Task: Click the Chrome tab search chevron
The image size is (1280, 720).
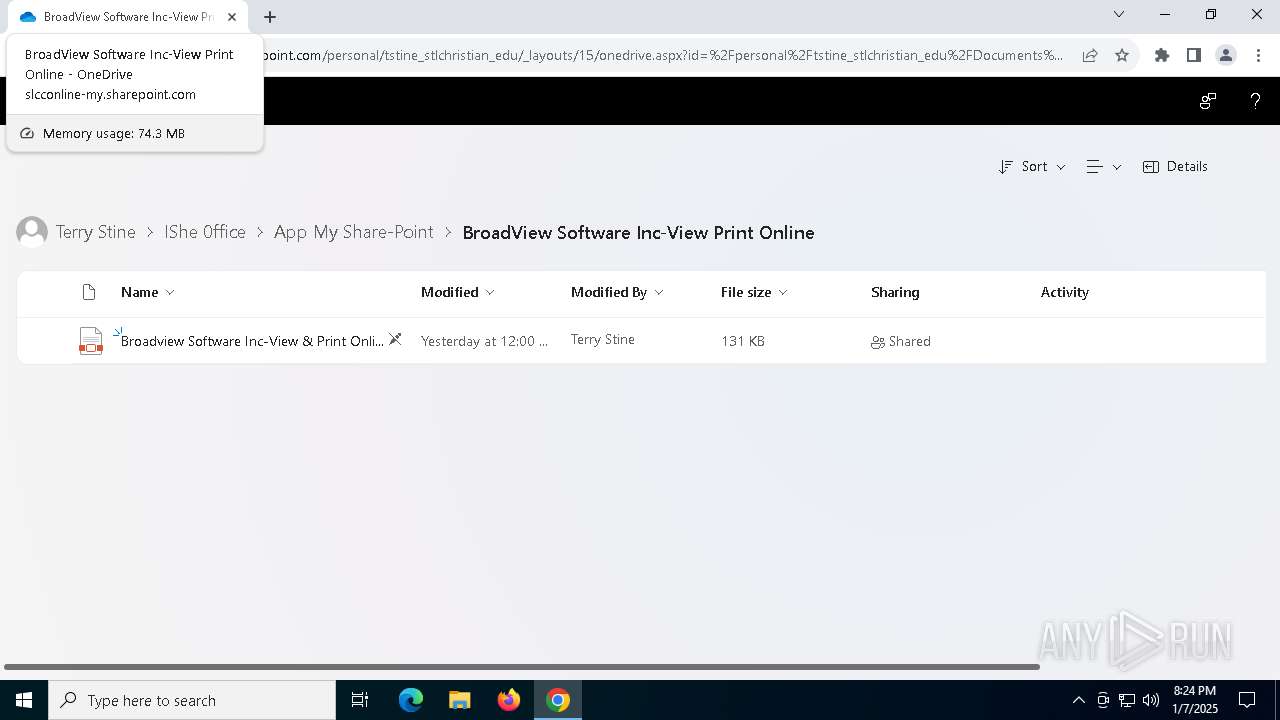Action: [x=1119, y=14]
